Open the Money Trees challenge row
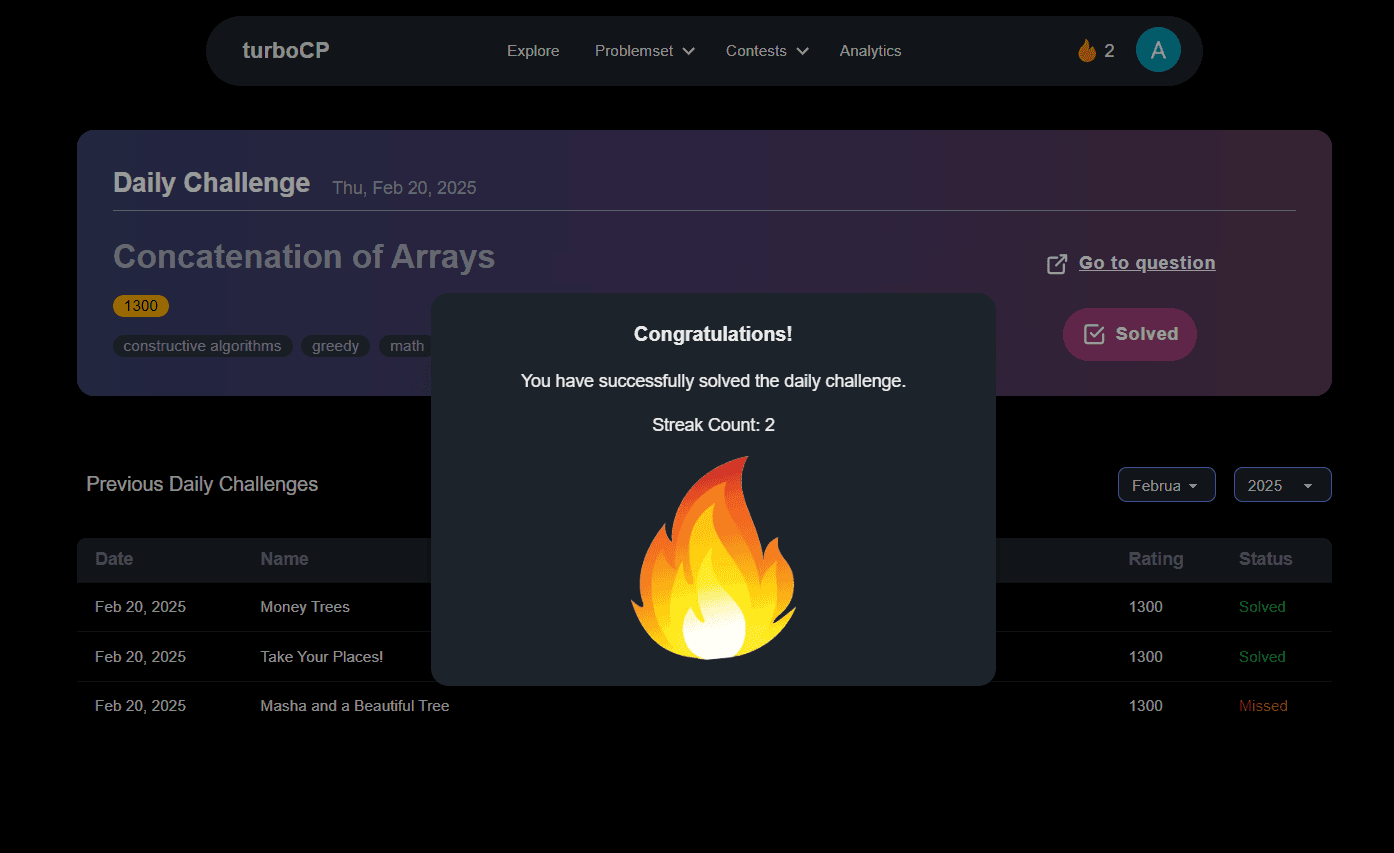 [x=305, y=607]
